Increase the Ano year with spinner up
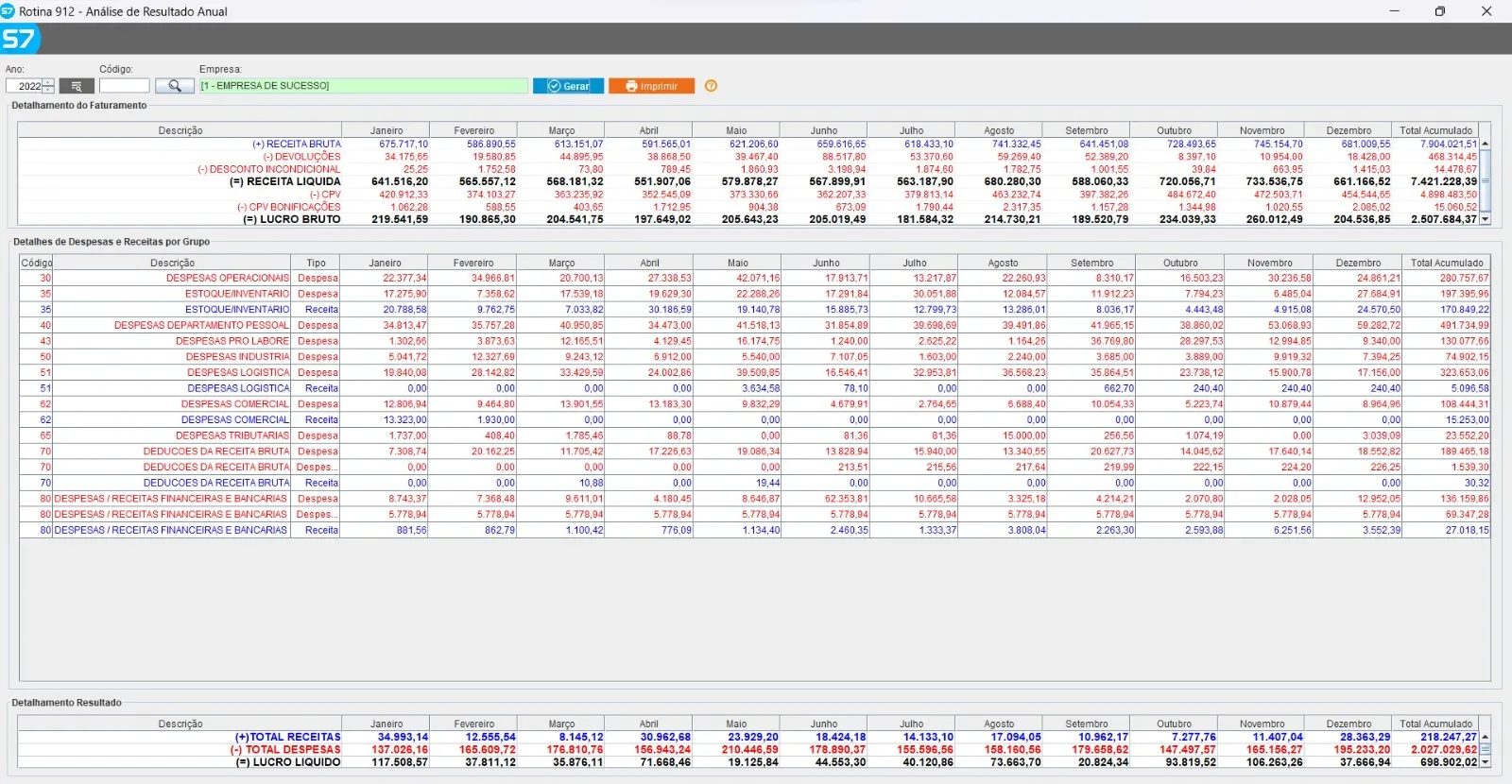 click(49, 82)
